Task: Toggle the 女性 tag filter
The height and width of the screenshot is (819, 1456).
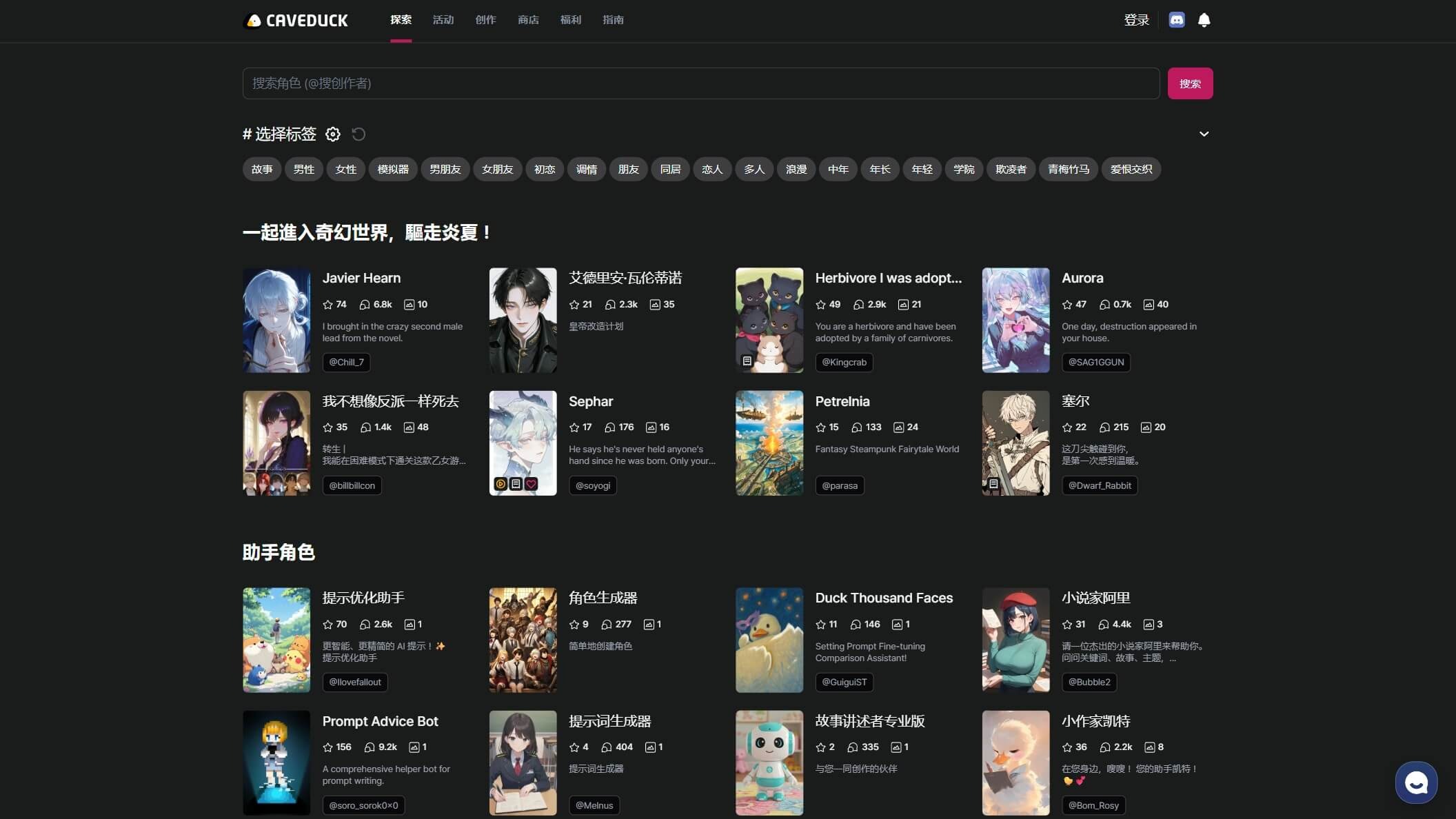Action: pyautogui.click(x=345, y=169)
